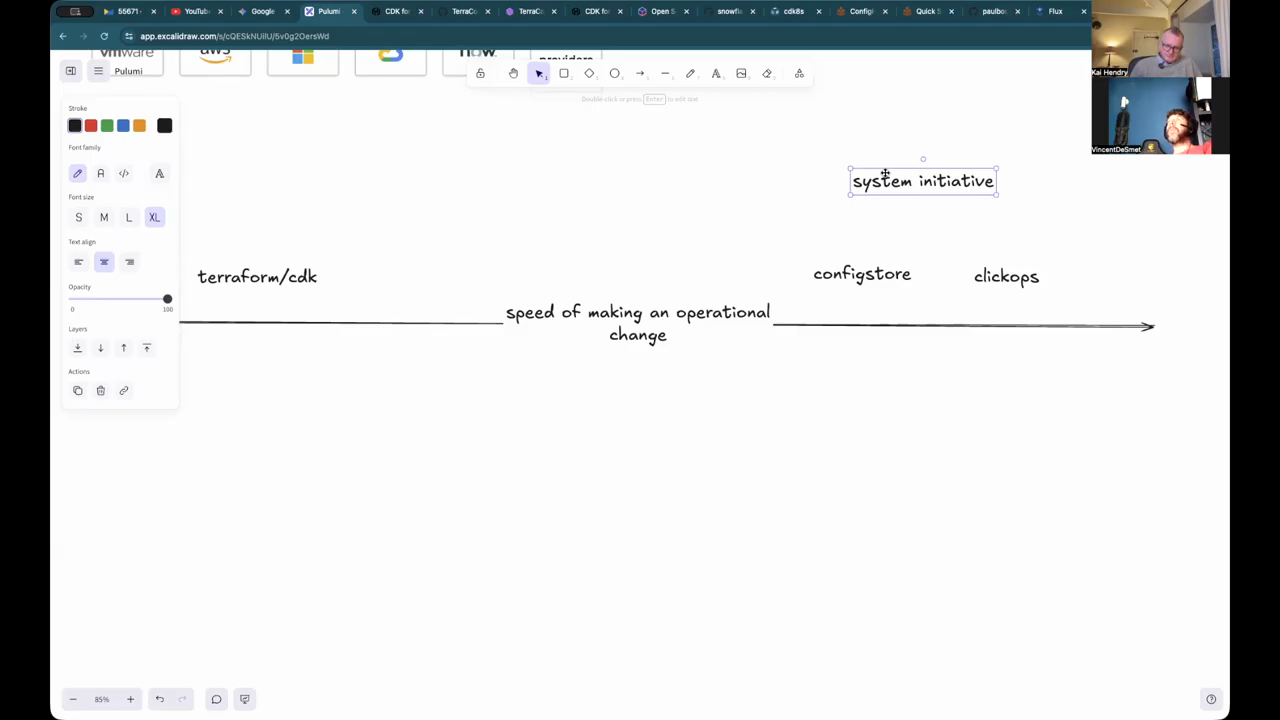Viewport: 1280px width, 720px height.
Task: Open the image insertion tool
Action: [x=741, y=73]
